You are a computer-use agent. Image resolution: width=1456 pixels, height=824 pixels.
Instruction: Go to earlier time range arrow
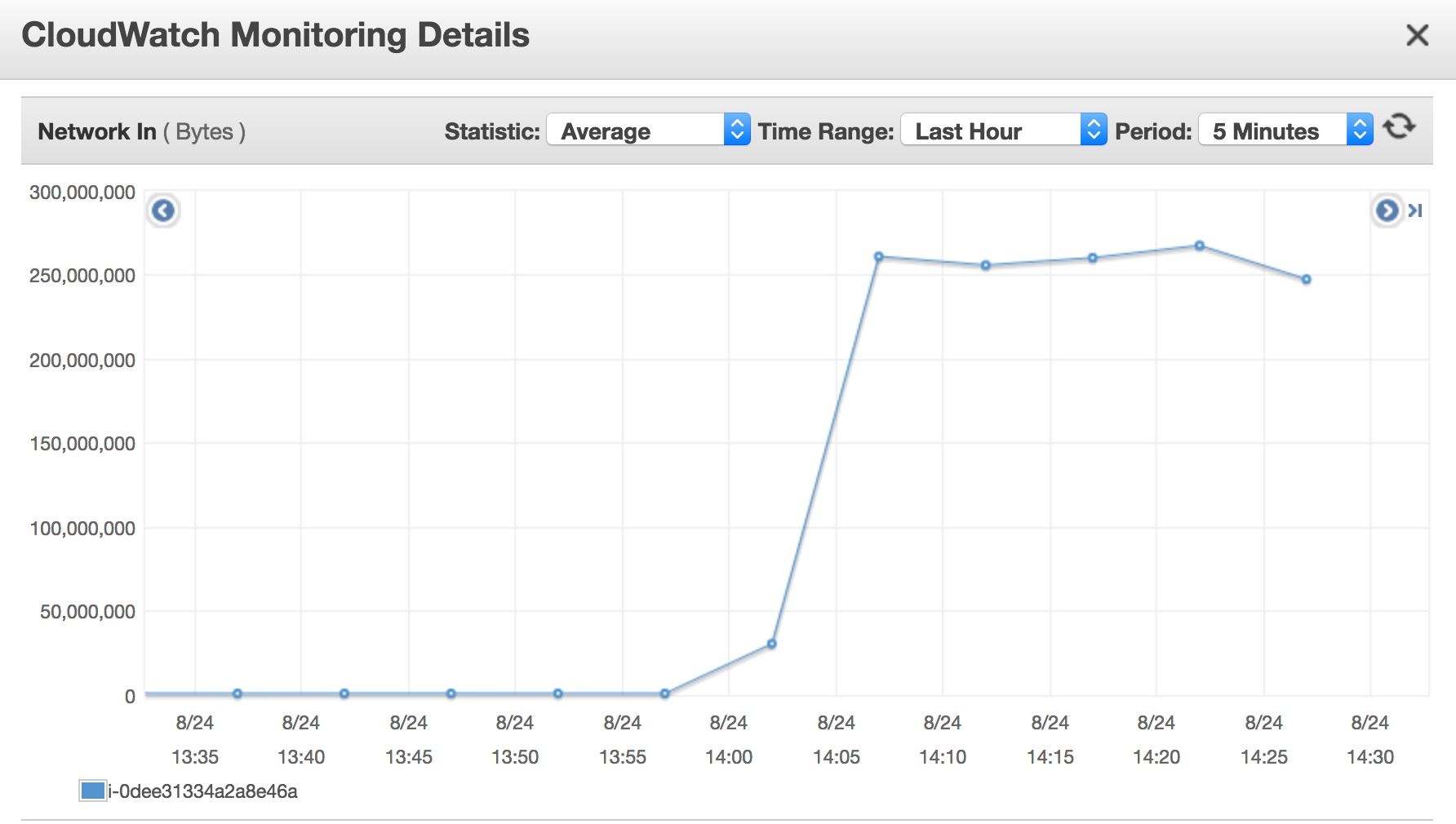click(x=163, y=210)
